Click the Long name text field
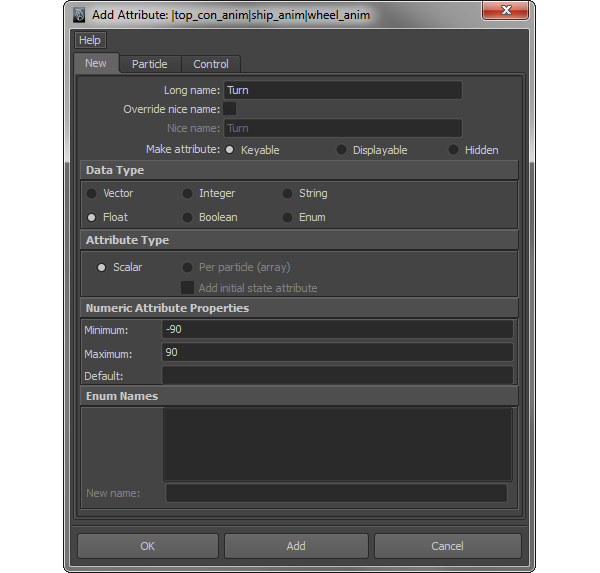The width and height of the screenshot is (600, 573). point(342,90)
